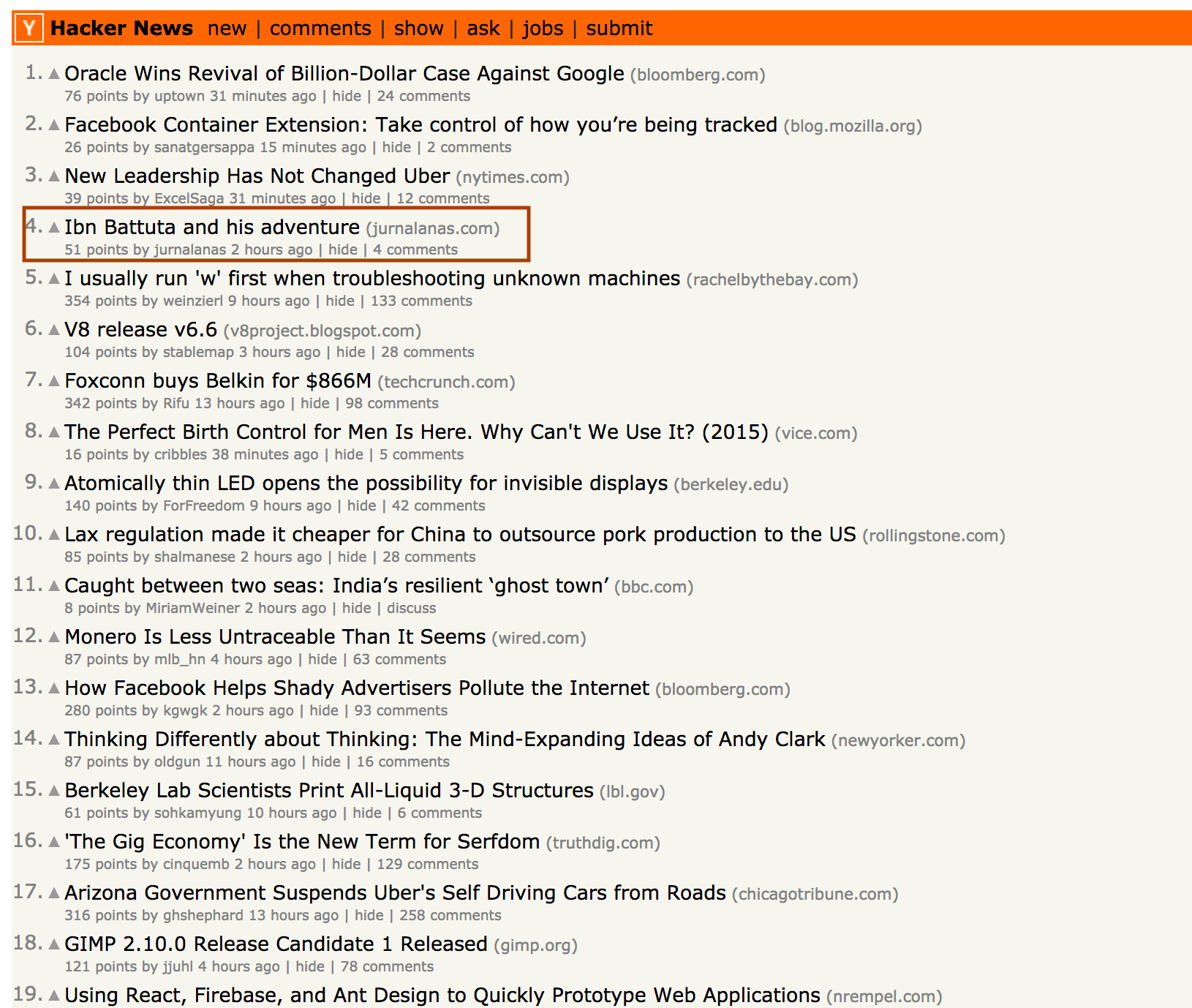The image size is (1192, 1008).
Task: Hide the Atomically thin LED story
Action: [361, 505]
